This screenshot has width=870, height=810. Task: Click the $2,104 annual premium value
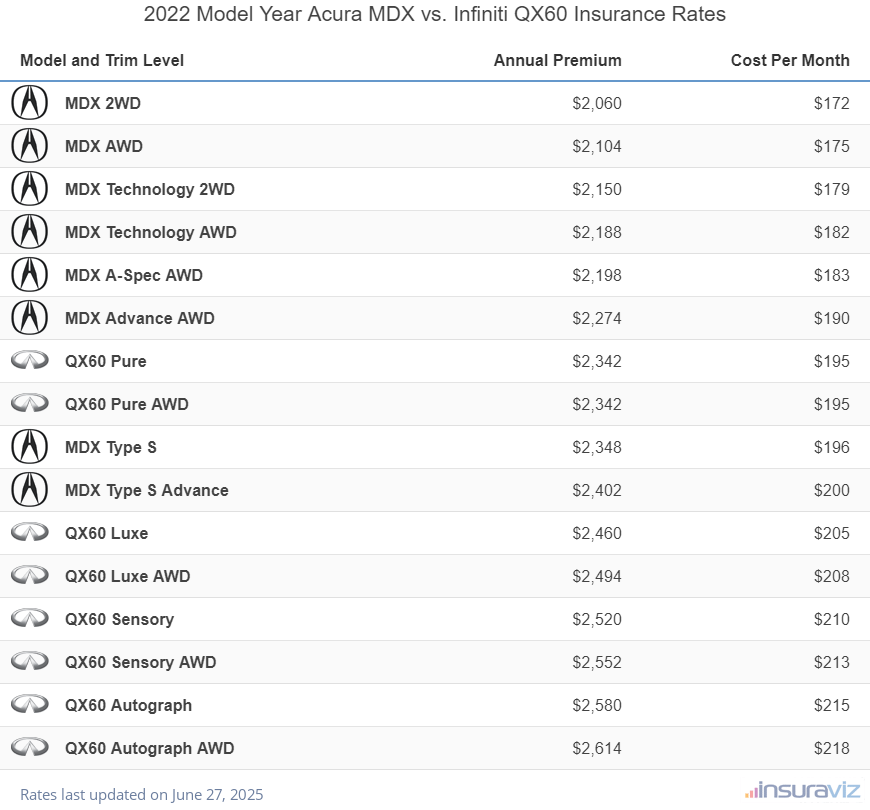click(597, 146)
